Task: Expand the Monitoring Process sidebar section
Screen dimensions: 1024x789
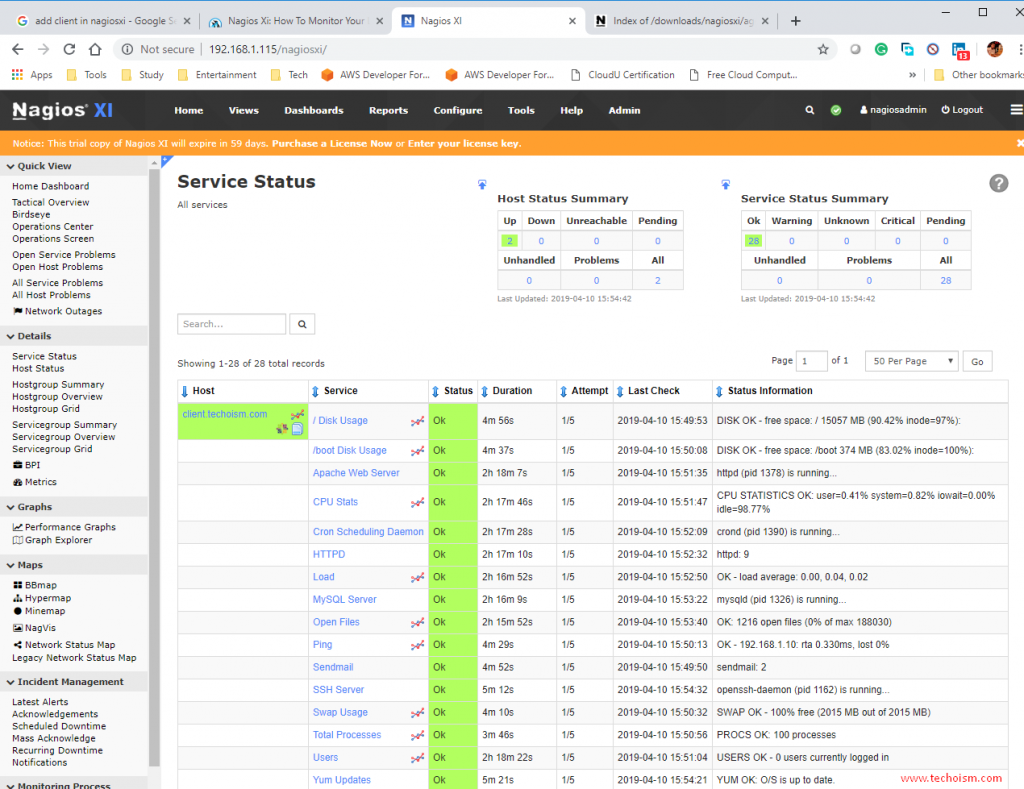Action: [10, 785]
